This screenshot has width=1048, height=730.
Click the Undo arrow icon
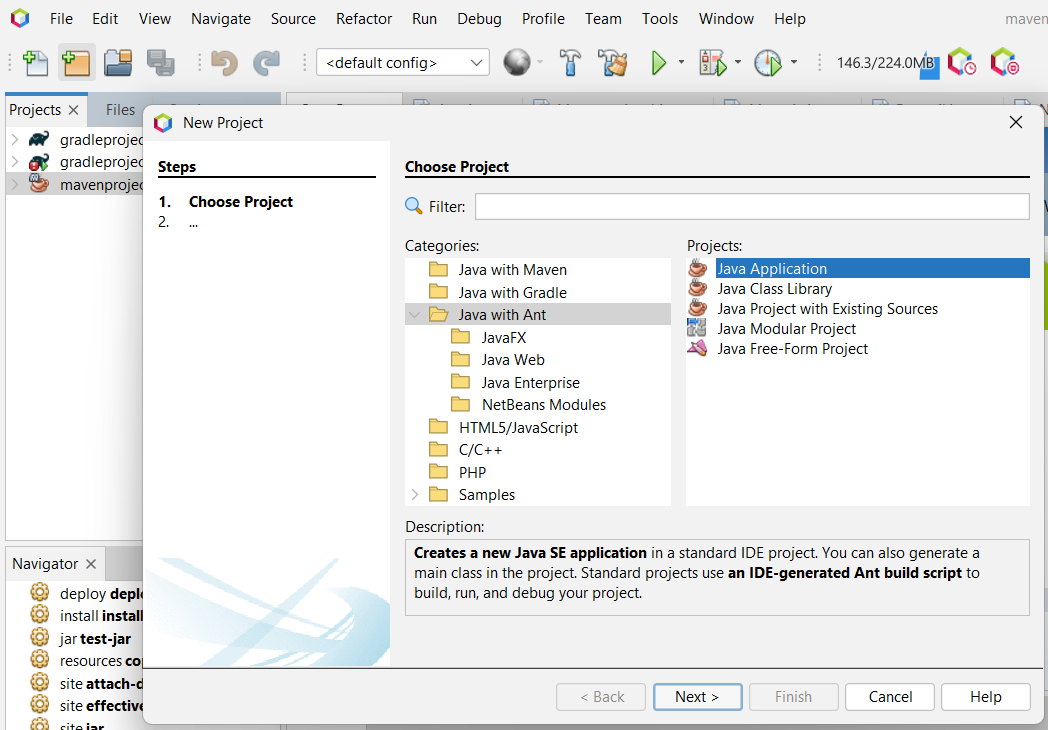point(224,63)
